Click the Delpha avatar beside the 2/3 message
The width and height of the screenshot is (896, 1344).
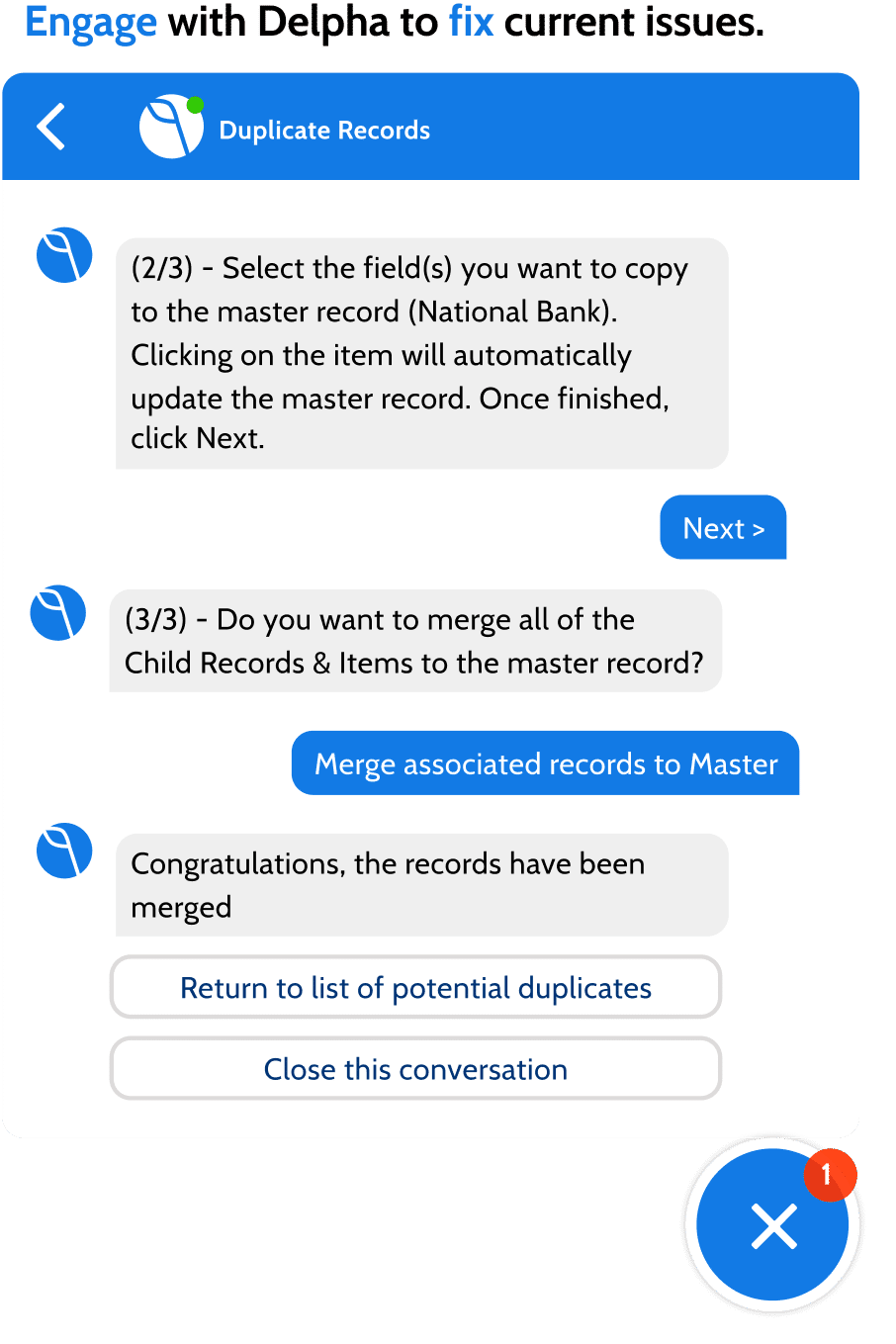(x=64, y=255)
